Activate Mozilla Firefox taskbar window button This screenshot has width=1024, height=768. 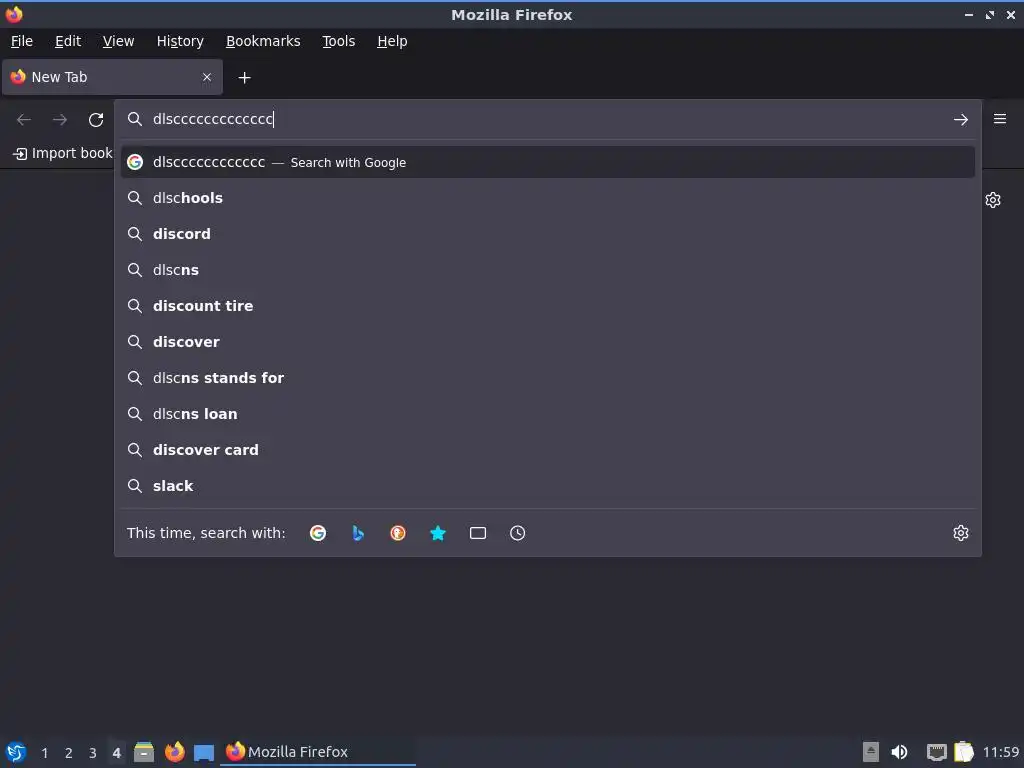(319, 752)
